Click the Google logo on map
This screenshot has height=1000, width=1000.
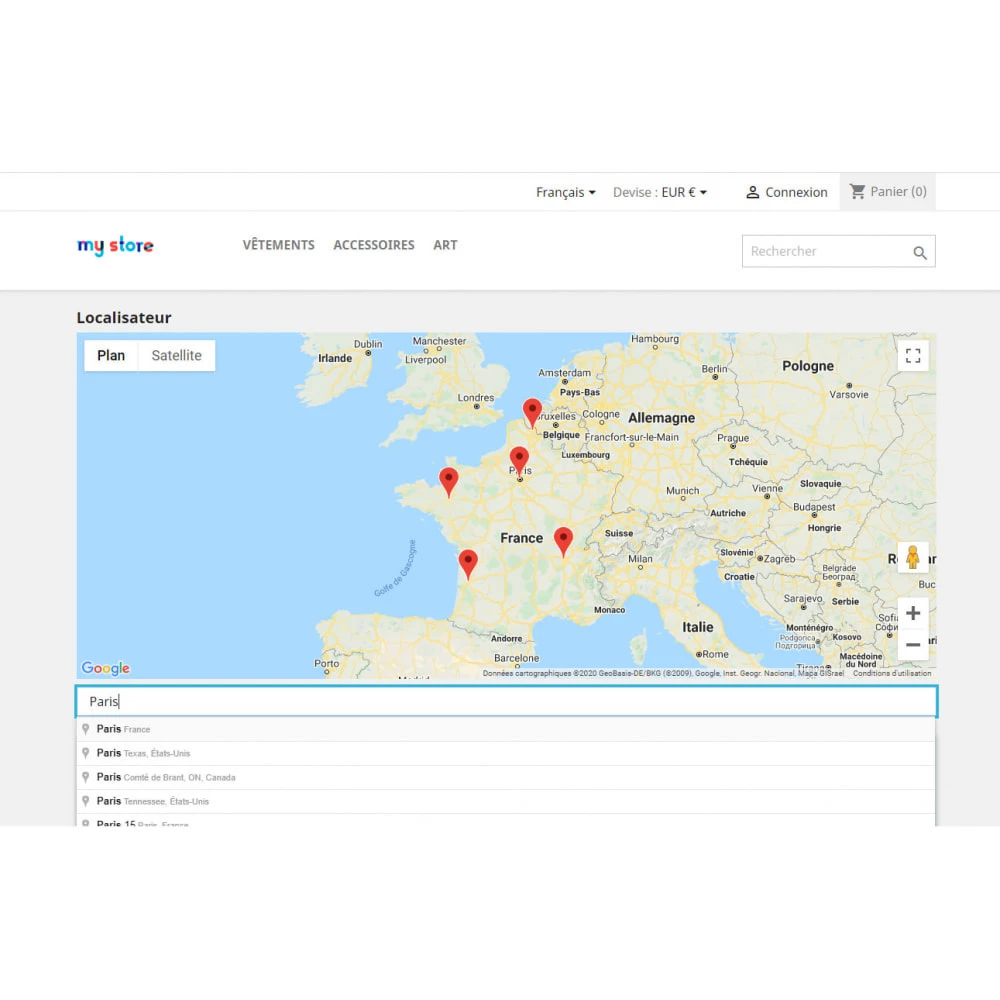[106, 668]
